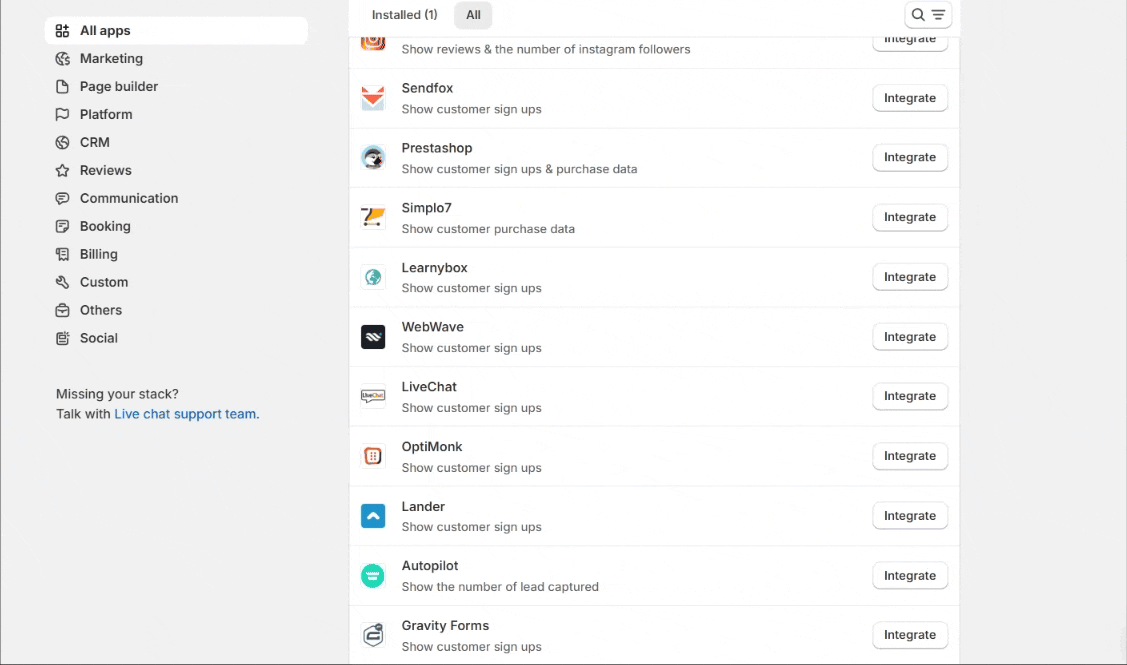The image size is (1127, 665).
Task: Click the Lander app icon
Action: [373, 516]
